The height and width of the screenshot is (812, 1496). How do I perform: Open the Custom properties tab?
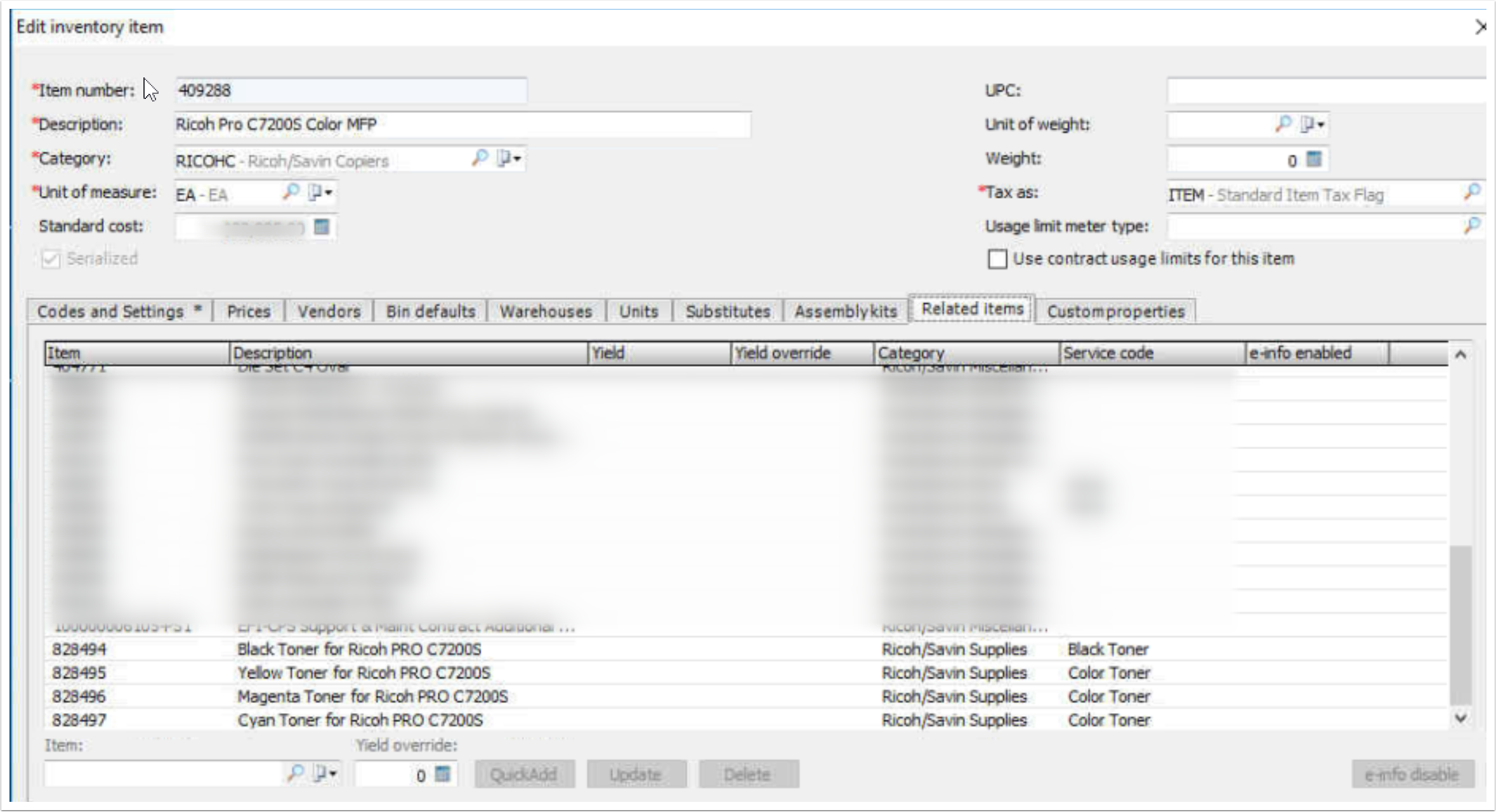[1116, 311]
